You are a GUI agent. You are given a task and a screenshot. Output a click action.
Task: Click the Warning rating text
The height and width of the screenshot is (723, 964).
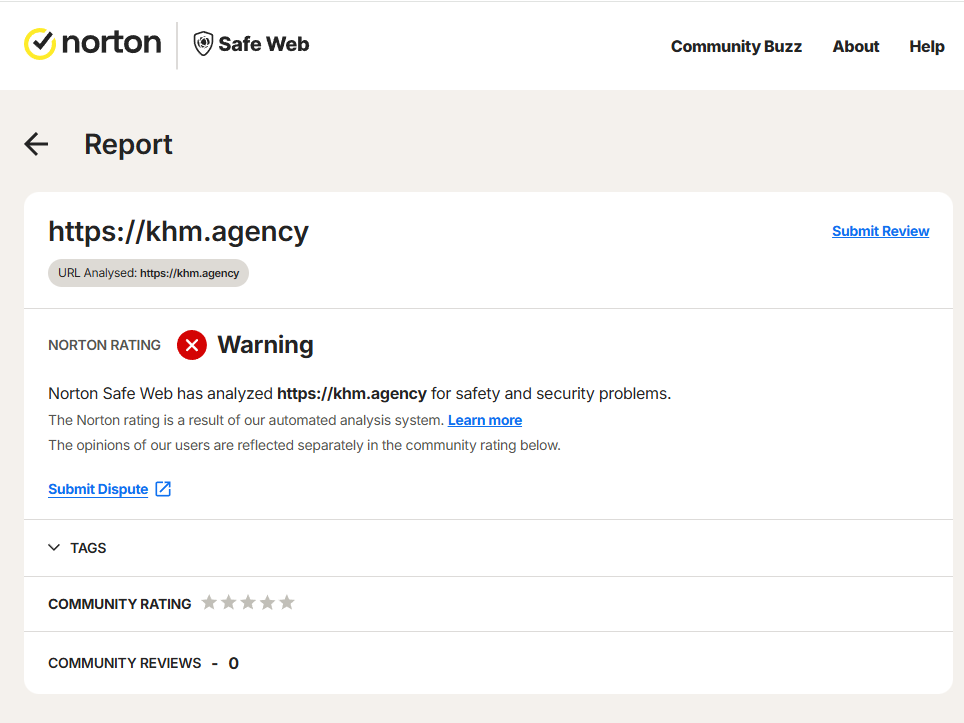coord(266,345)
